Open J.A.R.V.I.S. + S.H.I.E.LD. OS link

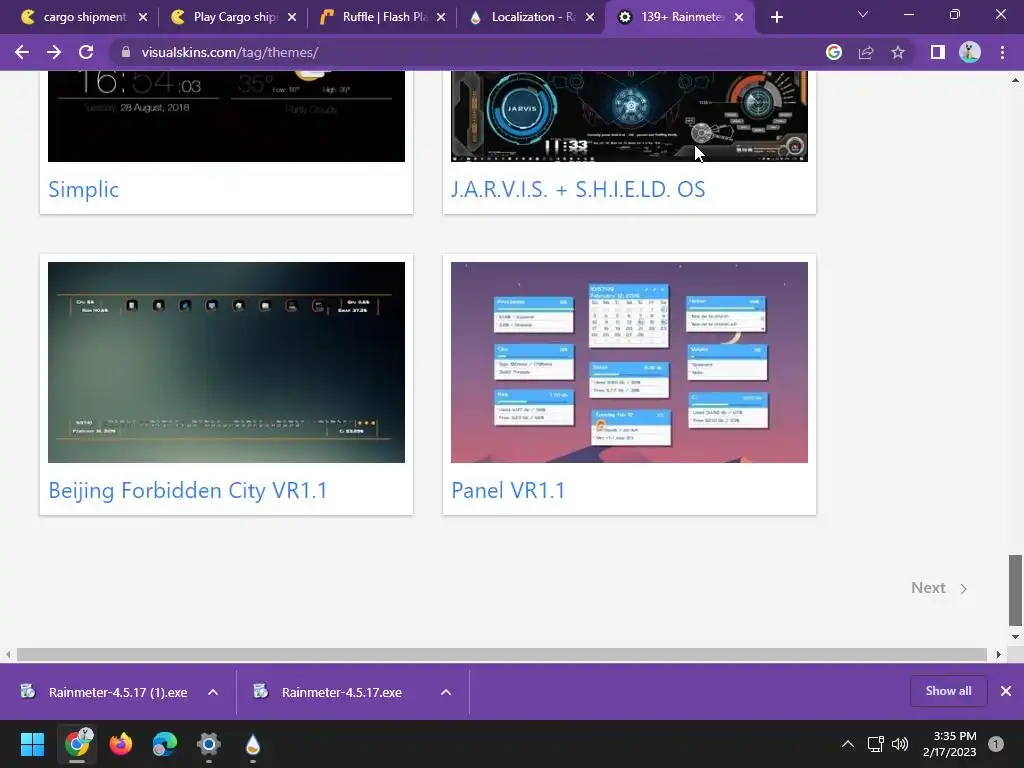(x=578, y=189)
